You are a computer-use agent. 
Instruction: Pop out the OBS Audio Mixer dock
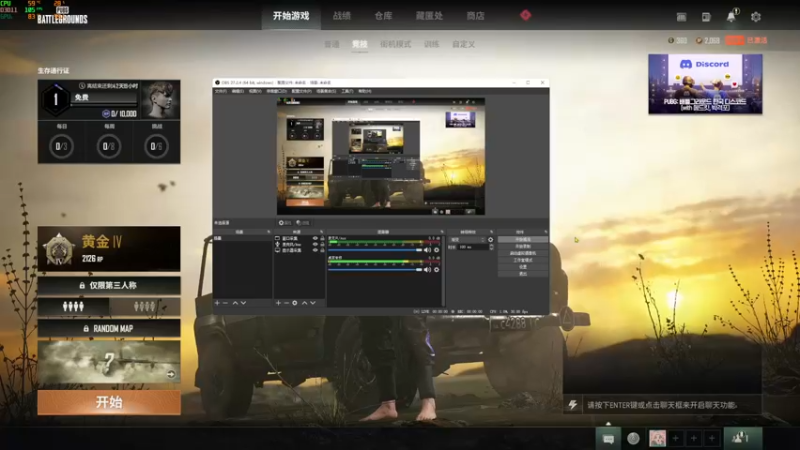[442, 232]
